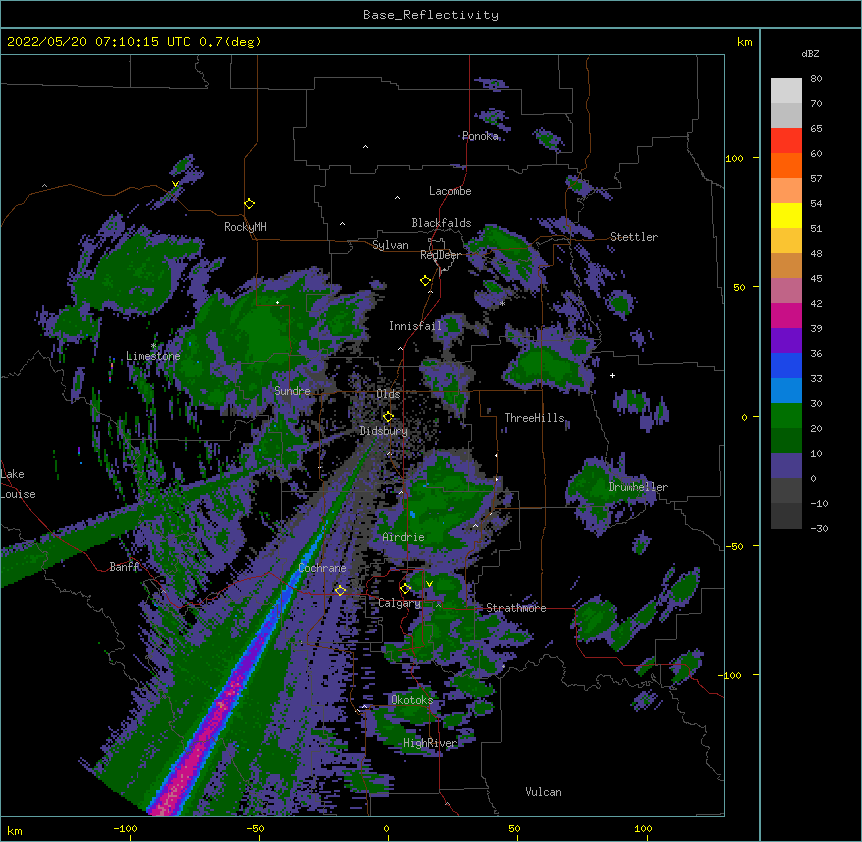
Task: Click the Olds town label
Action: pyautogui.click(x=388, y=394)
